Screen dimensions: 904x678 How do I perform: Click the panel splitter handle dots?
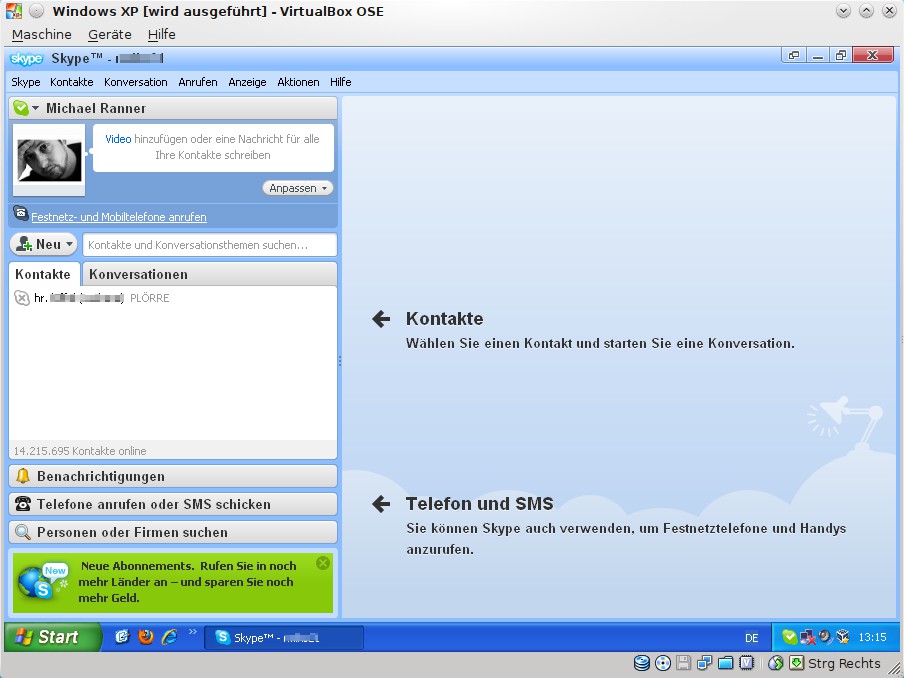pos(340,361)
